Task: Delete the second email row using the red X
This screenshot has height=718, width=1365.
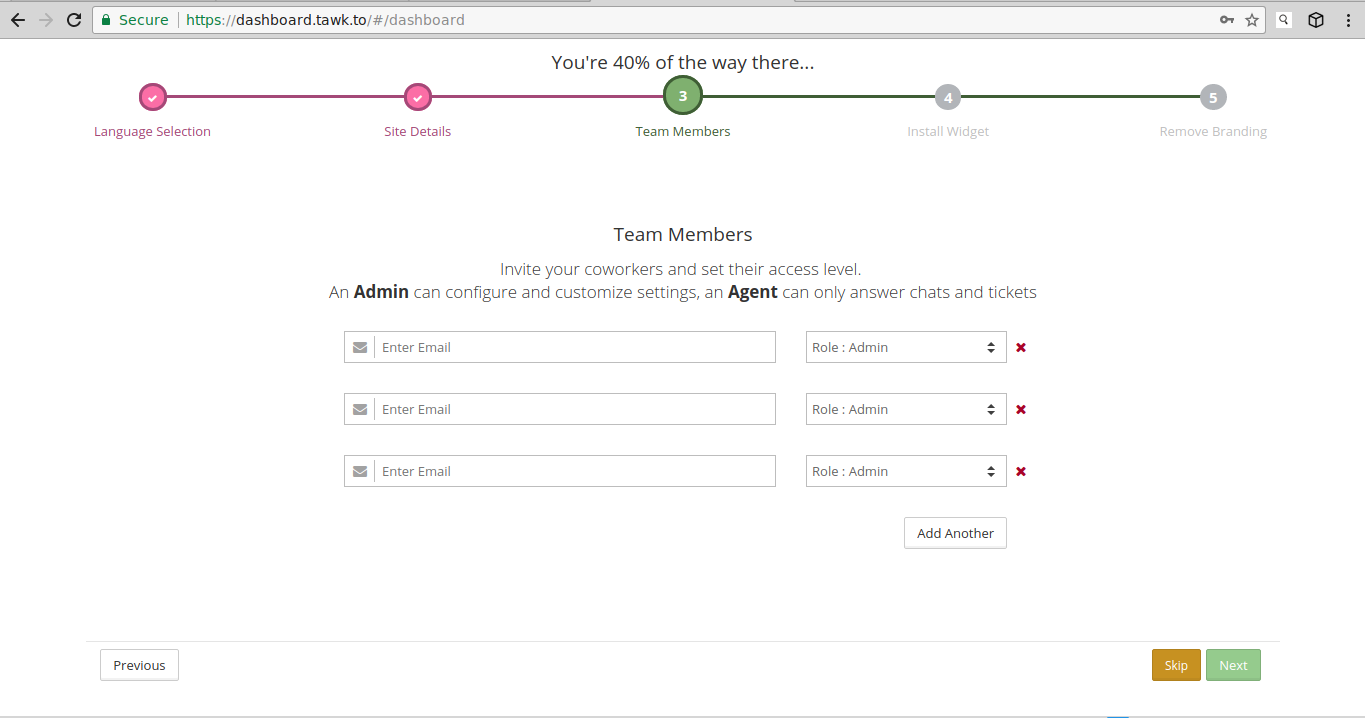Action: pos(1021,410)
